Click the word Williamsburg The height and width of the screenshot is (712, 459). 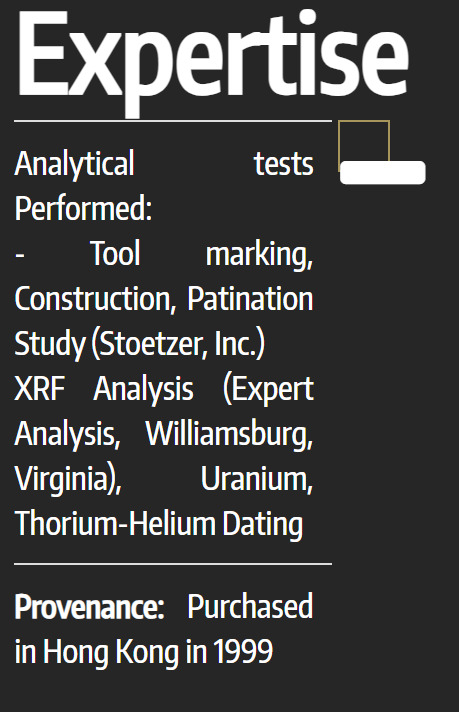(x=229, y=435)
